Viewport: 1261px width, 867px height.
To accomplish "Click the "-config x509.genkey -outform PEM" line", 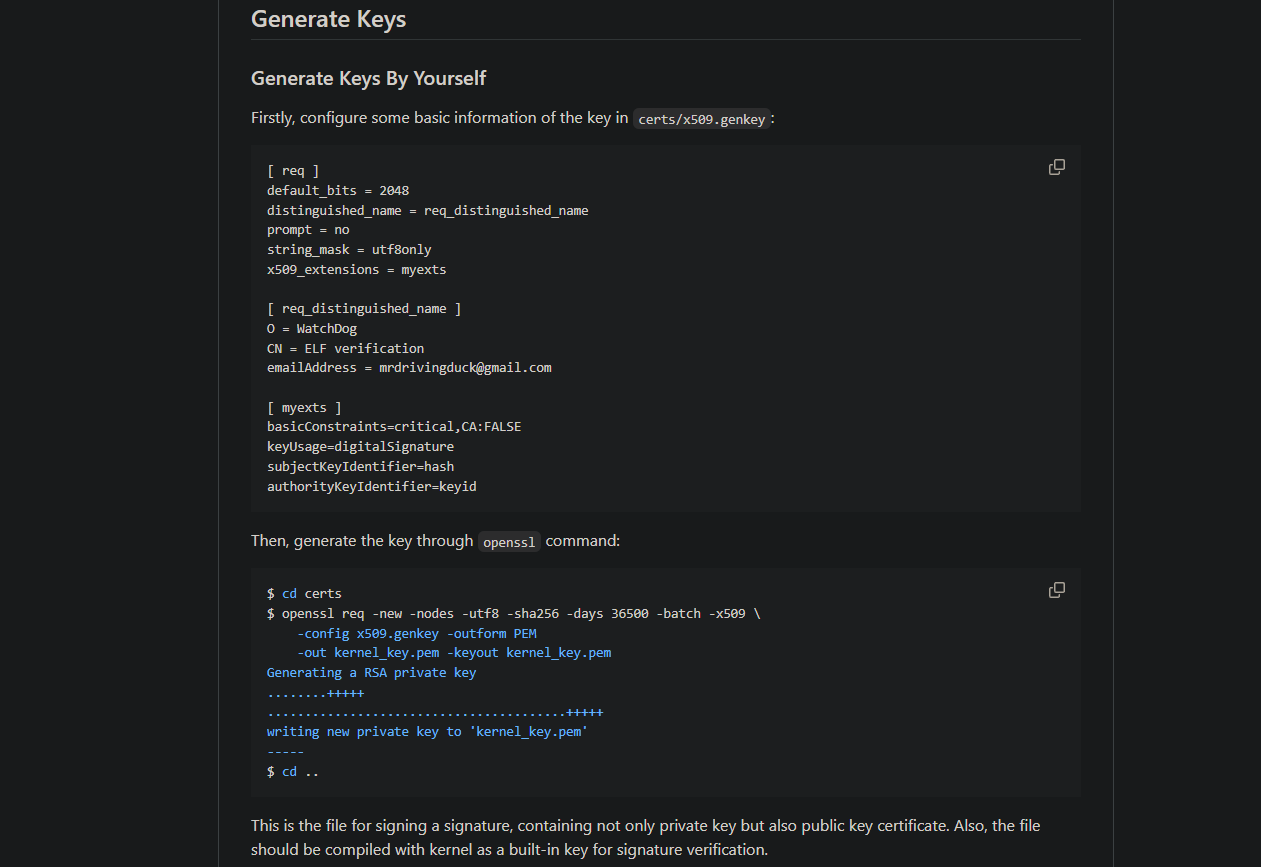I will pos(417,634).
